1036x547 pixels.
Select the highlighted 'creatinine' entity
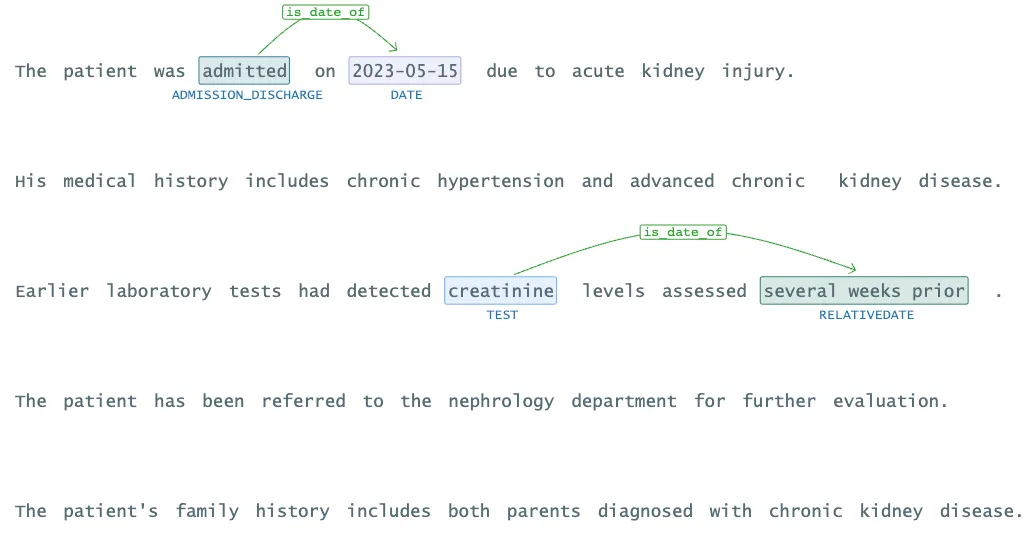(x=501, y=291)
